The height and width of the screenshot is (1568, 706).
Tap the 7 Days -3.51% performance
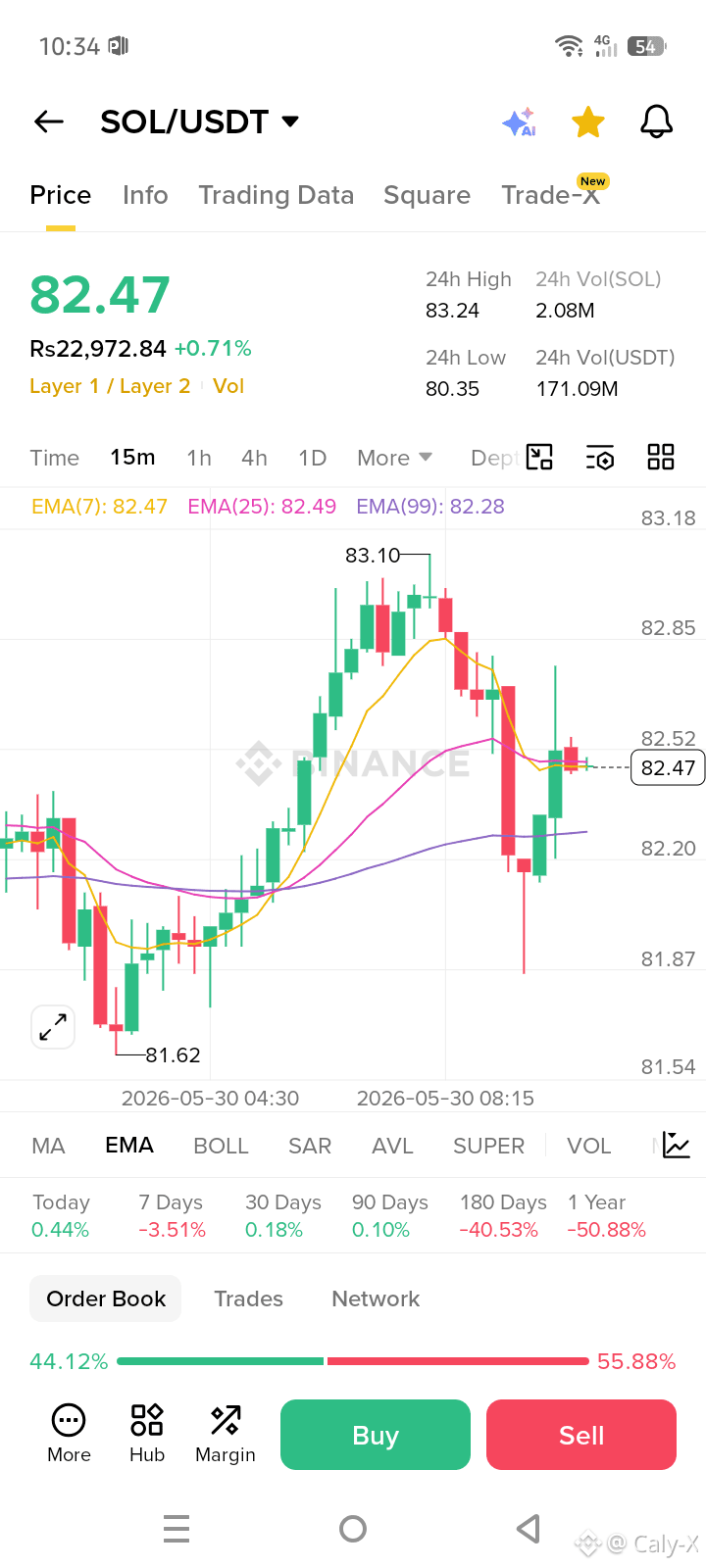[172, 1216]
